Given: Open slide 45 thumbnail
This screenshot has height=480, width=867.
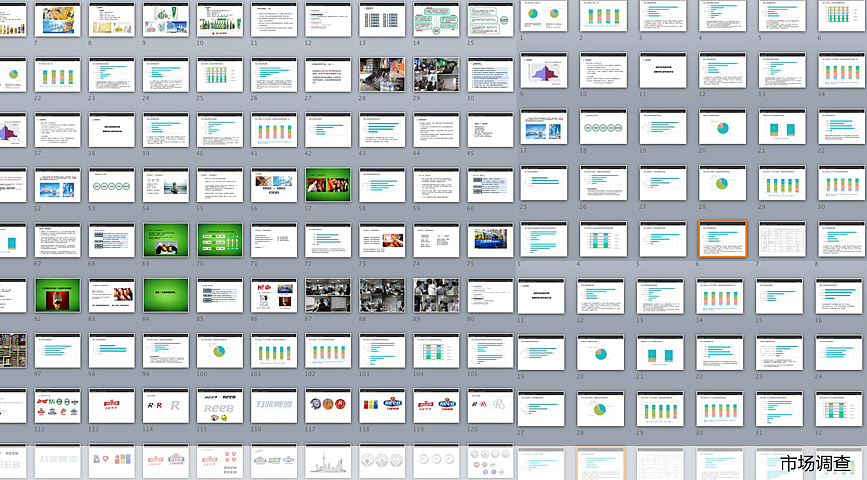Looking at the screenshot, I should 490,130.
